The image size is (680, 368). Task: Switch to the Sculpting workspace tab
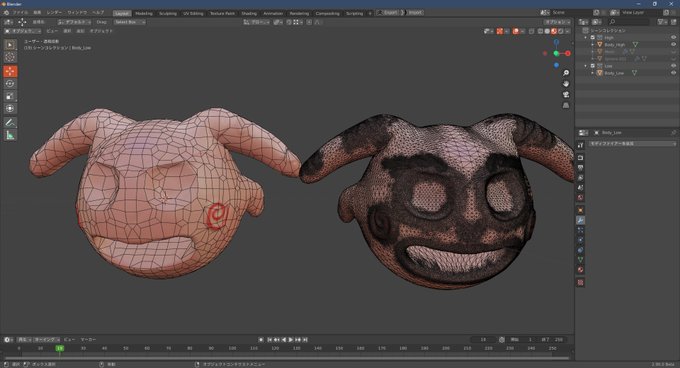tap(168, 13)
